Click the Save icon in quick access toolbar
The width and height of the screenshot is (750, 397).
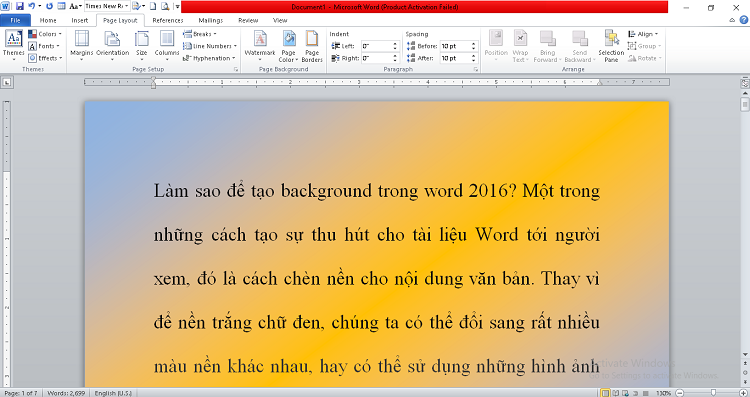[20, 6]
